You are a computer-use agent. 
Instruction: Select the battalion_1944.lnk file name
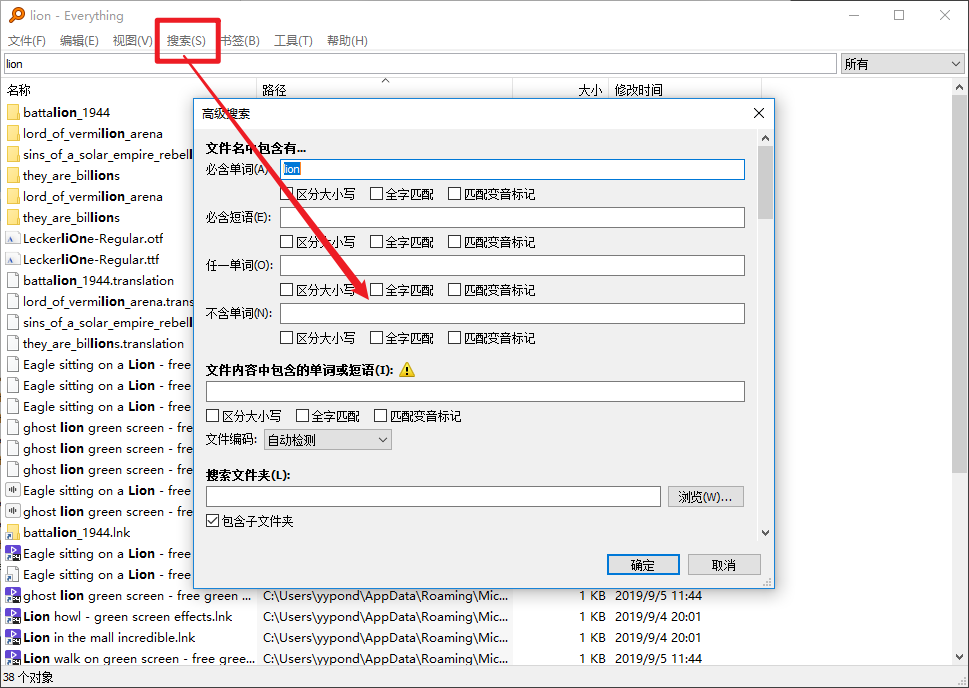tap(77, 533)
